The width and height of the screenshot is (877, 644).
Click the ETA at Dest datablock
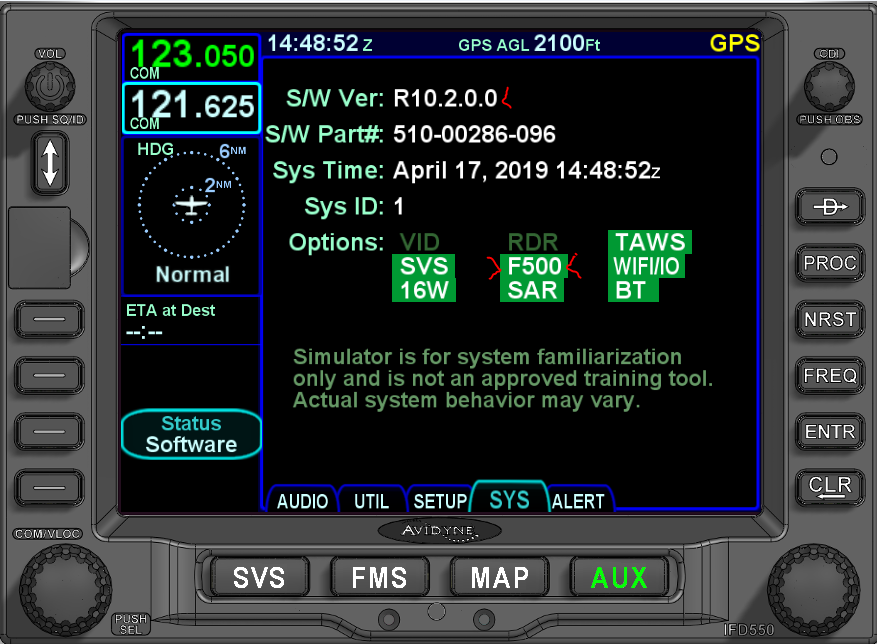191,321
